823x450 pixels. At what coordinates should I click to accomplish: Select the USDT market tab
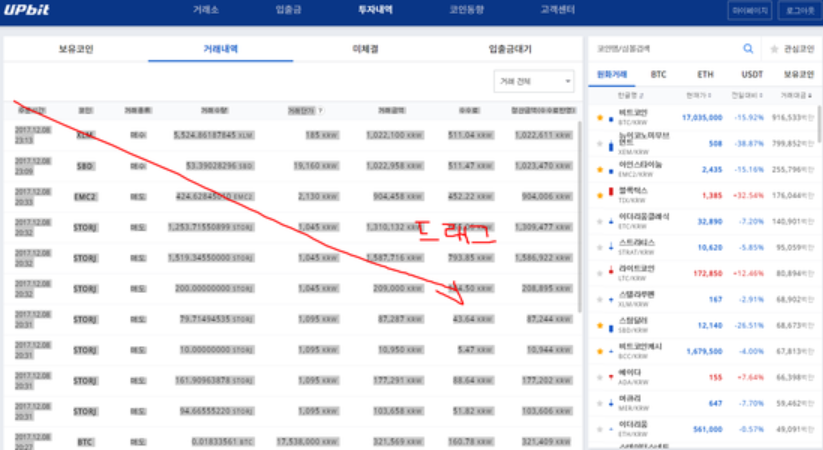[752, 75]
